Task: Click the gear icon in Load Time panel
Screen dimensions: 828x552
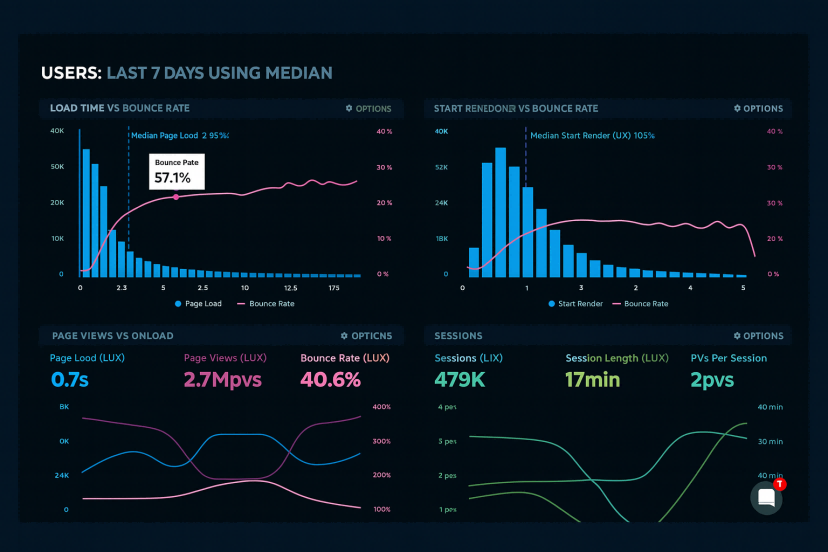Action: pyautogui.click(x=349, y=108)
